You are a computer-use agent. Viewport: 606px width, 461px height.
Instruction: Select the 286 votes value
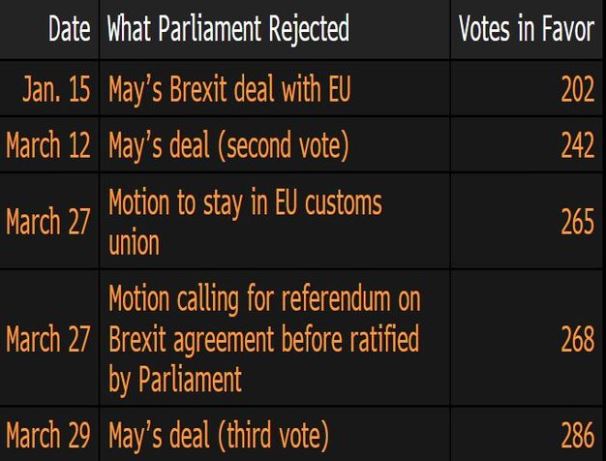pyautogui.click(x=577, y=436)
